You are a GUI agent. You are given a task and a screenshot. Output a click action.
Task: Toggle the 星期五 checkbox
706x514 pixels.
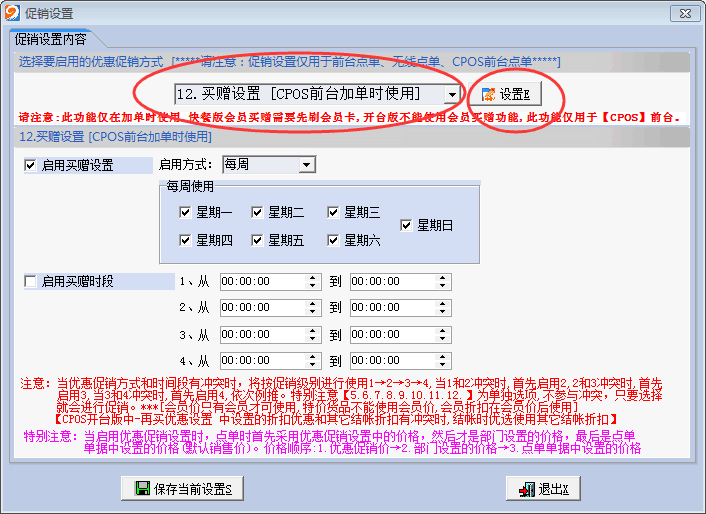coord(258,240)
